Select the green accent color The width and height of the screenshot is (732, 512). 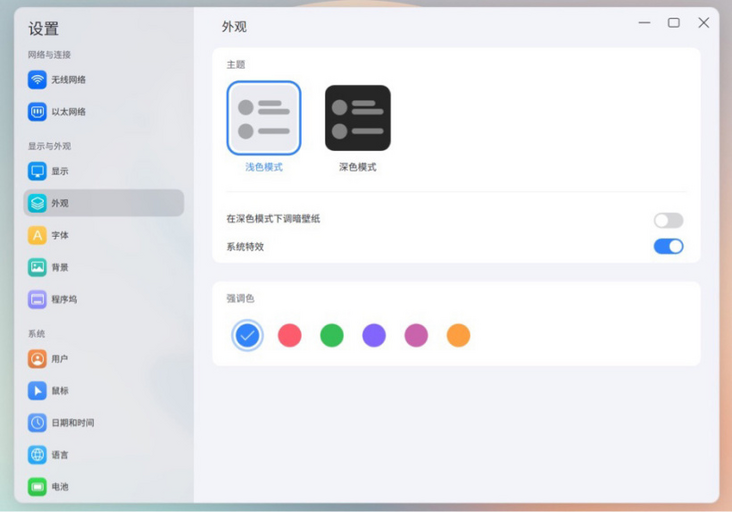(332, 335)
